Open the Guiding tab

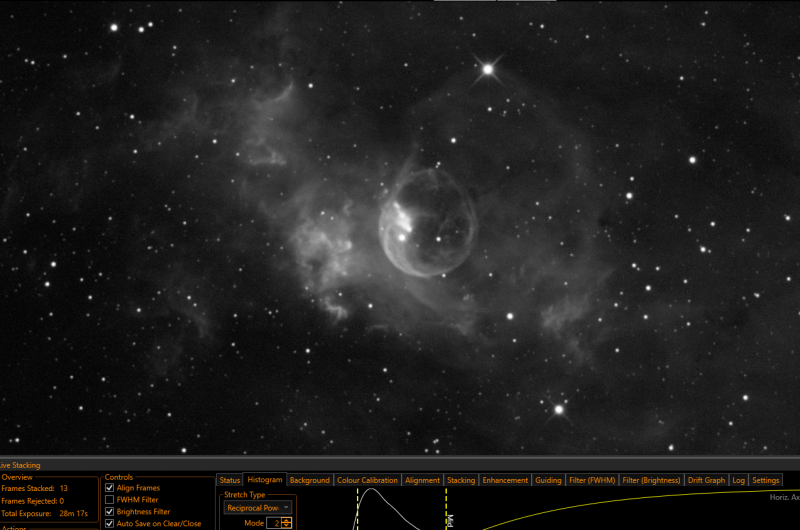click(548, 480)
